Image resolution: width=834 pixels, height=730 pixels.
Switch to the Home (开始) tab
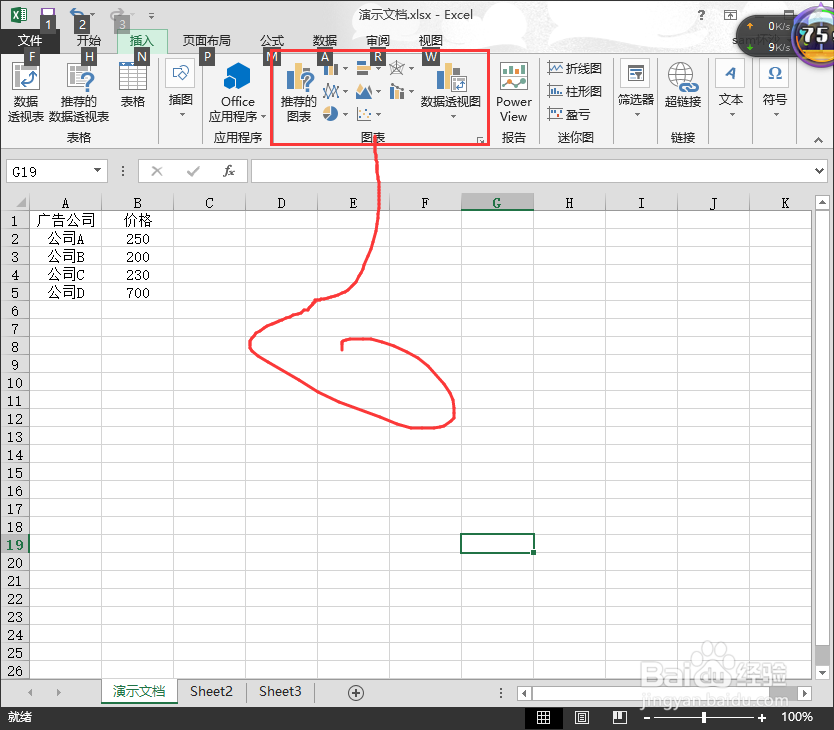[88, 40]
